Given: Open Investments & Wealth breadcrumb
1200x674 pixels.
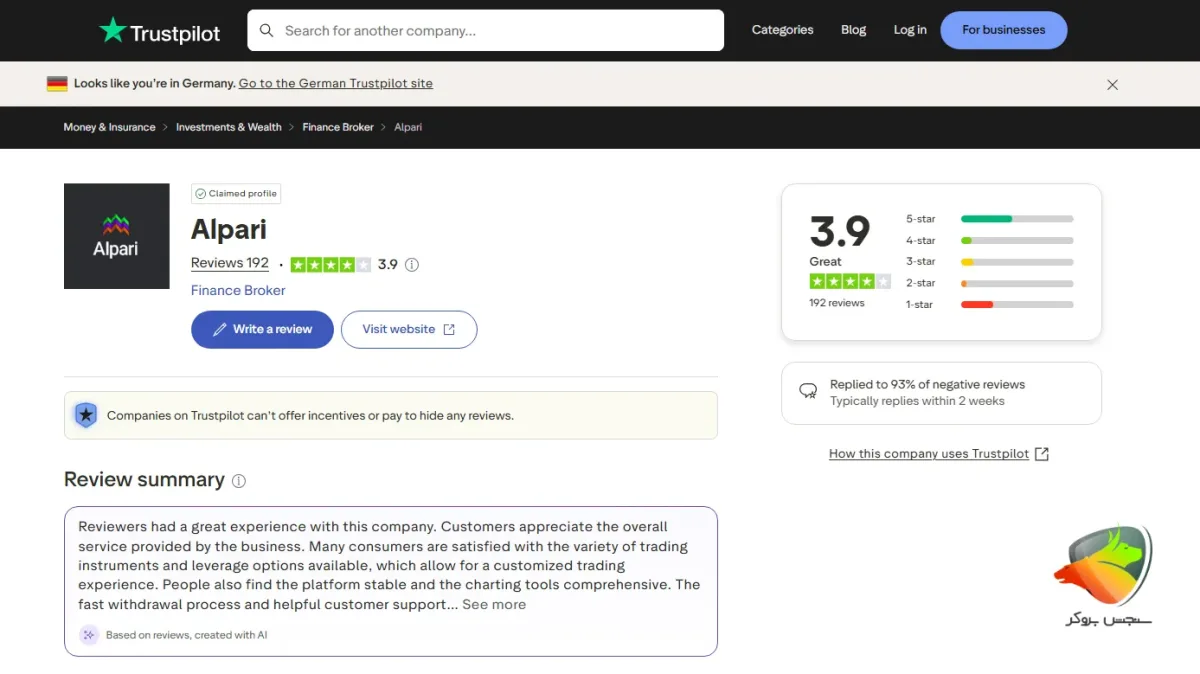Looking at the screenshot, I should tap(228, 127).
